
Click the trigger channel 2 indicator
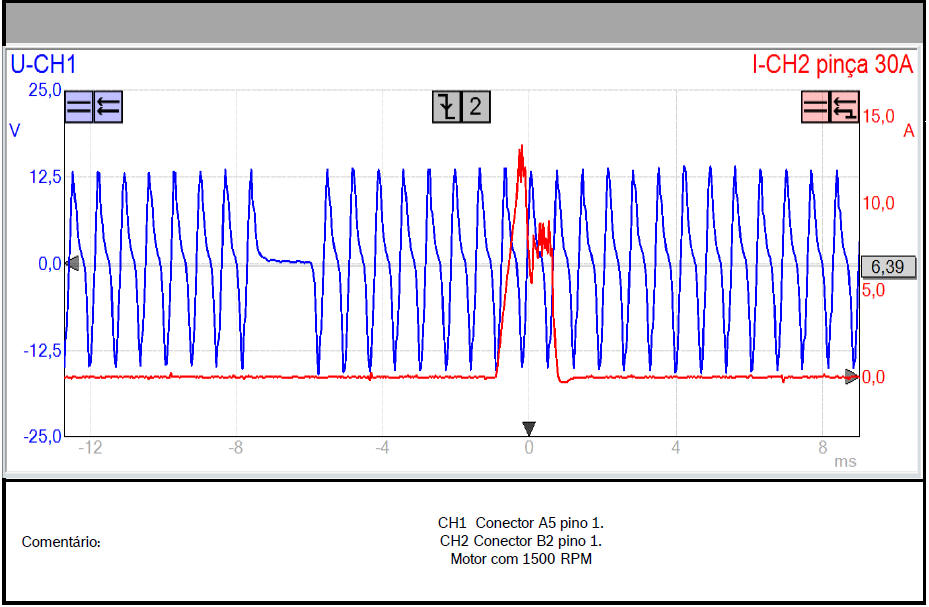click(x=476, y=106)
